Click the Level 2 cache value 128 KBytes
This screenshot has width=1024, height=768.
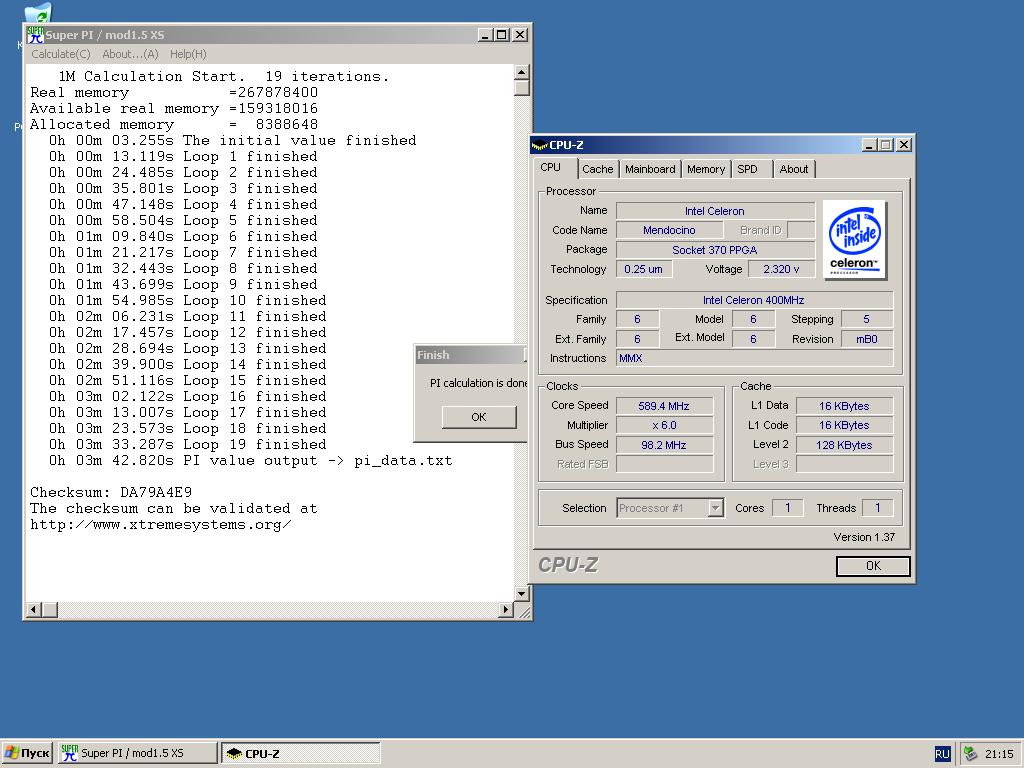[x=844, y=445]
